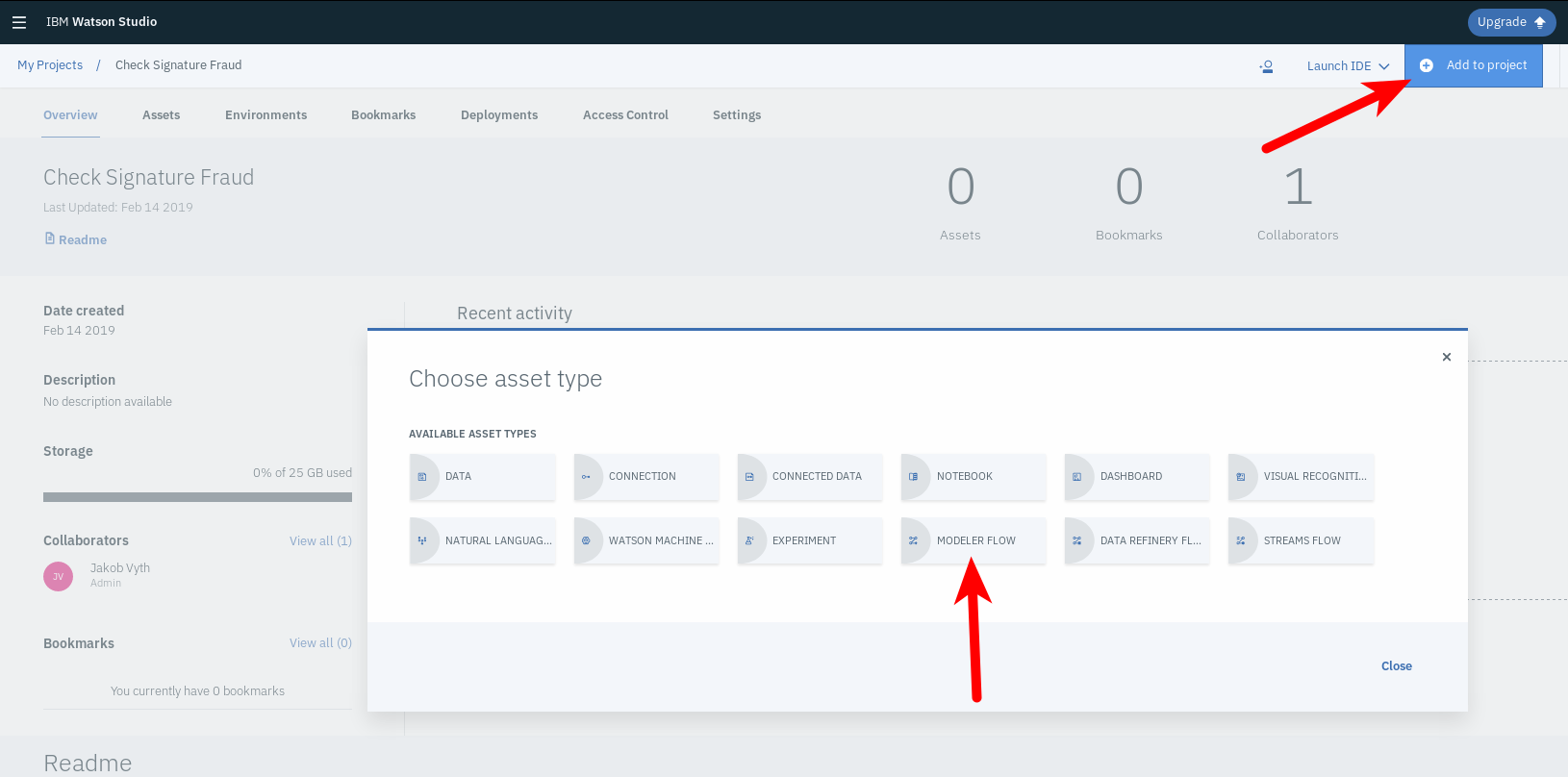Open the hamburger navigation menu
This screenshot has width=1568, height=777.
(19, 22)
